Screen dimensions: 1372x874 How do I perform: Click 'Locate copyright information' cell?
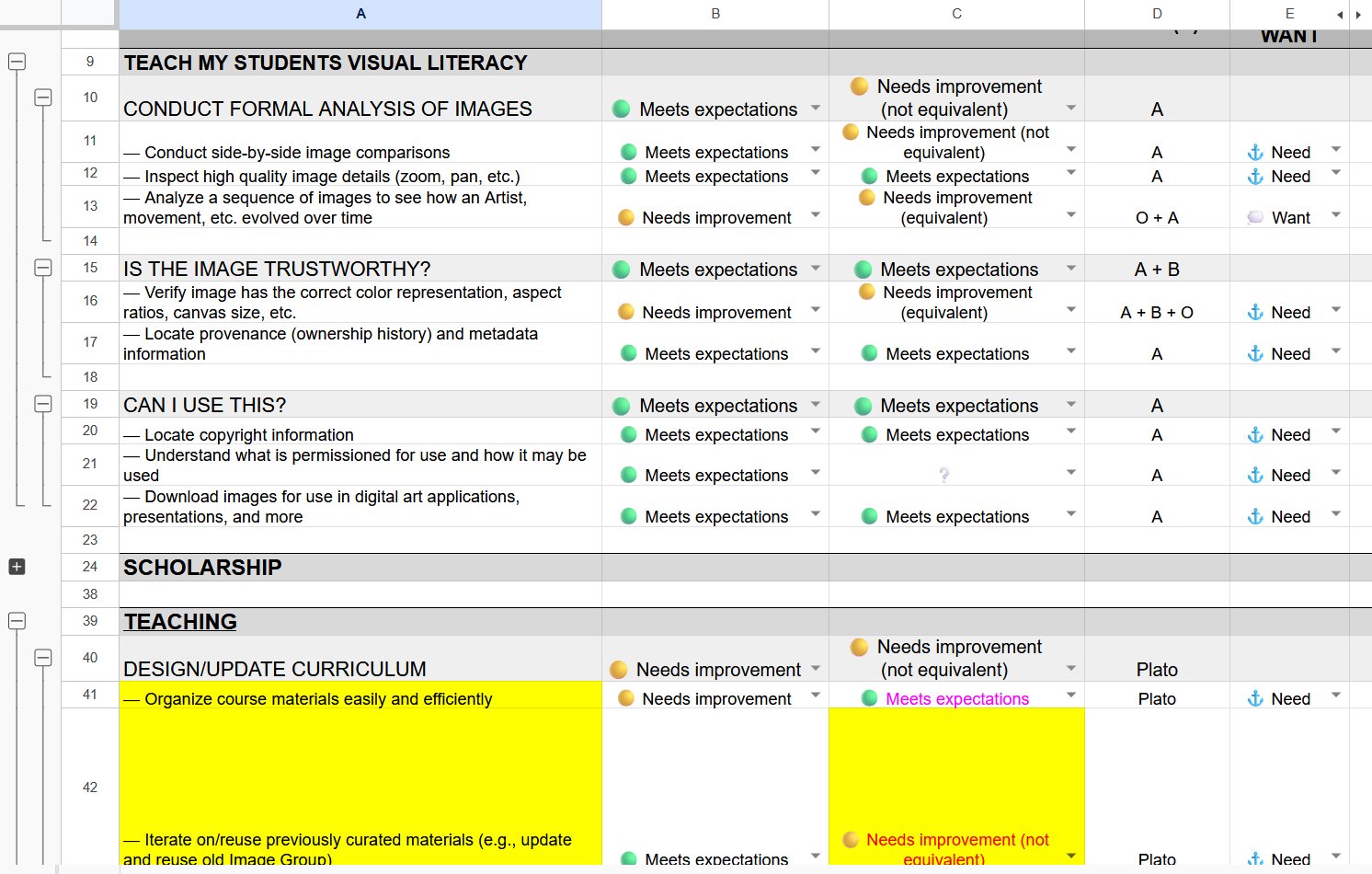360,431
